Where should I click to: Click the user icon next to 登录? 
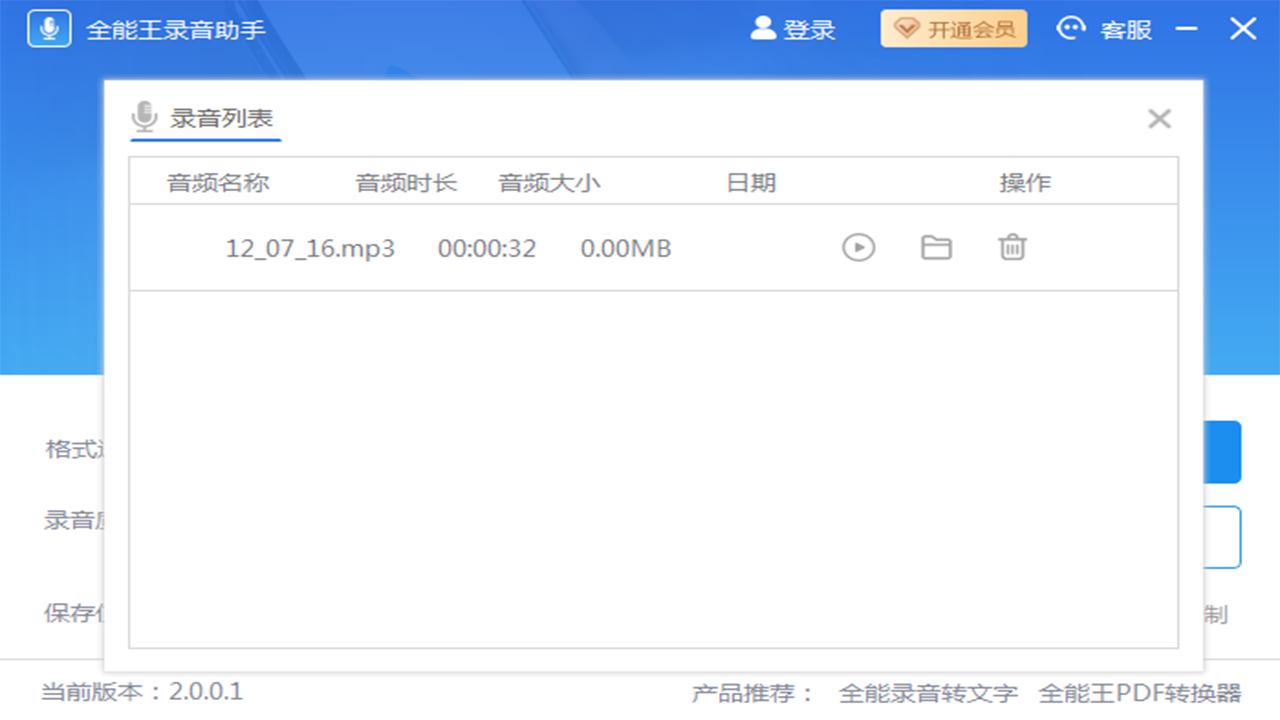click(762, 29)
